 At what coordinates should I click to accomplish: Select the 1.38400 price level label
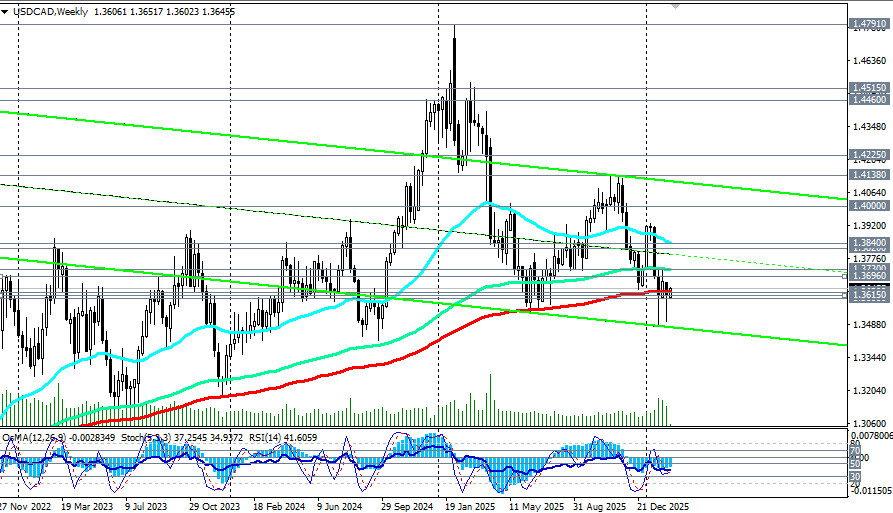[x=868, y=243]
